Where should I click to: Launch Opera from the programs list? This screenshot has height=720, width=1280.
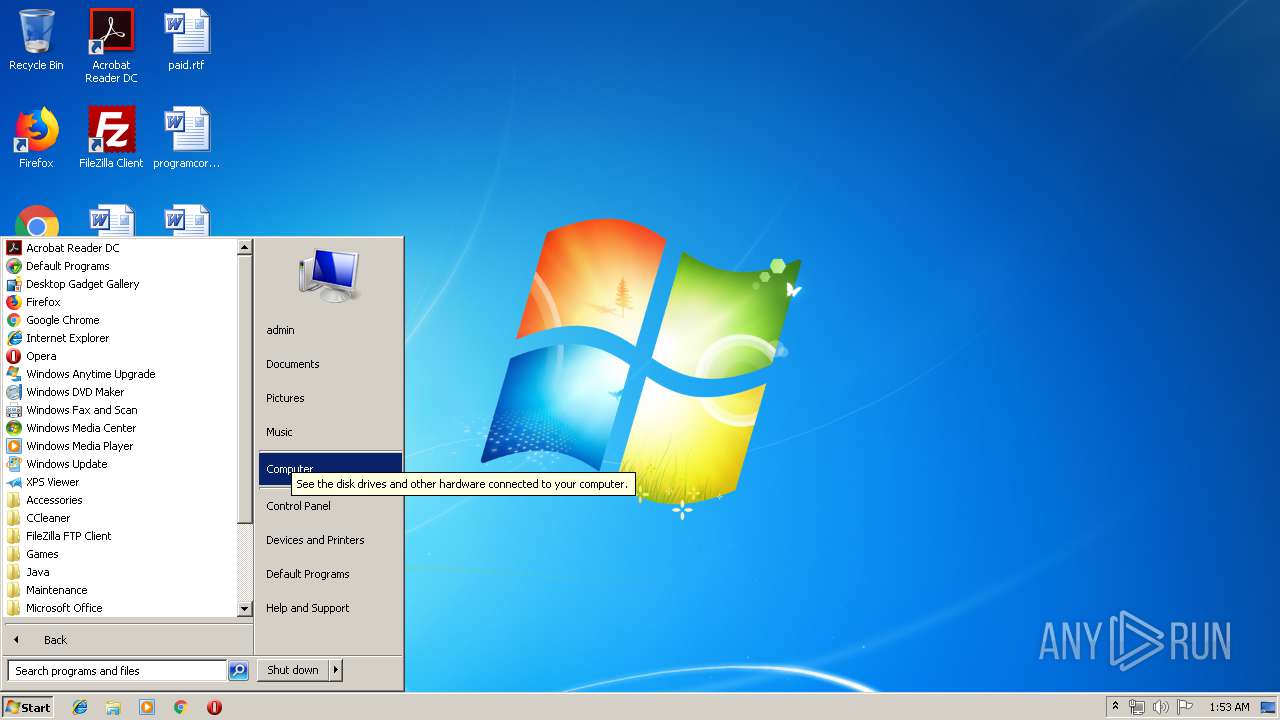tap(41, 356)
